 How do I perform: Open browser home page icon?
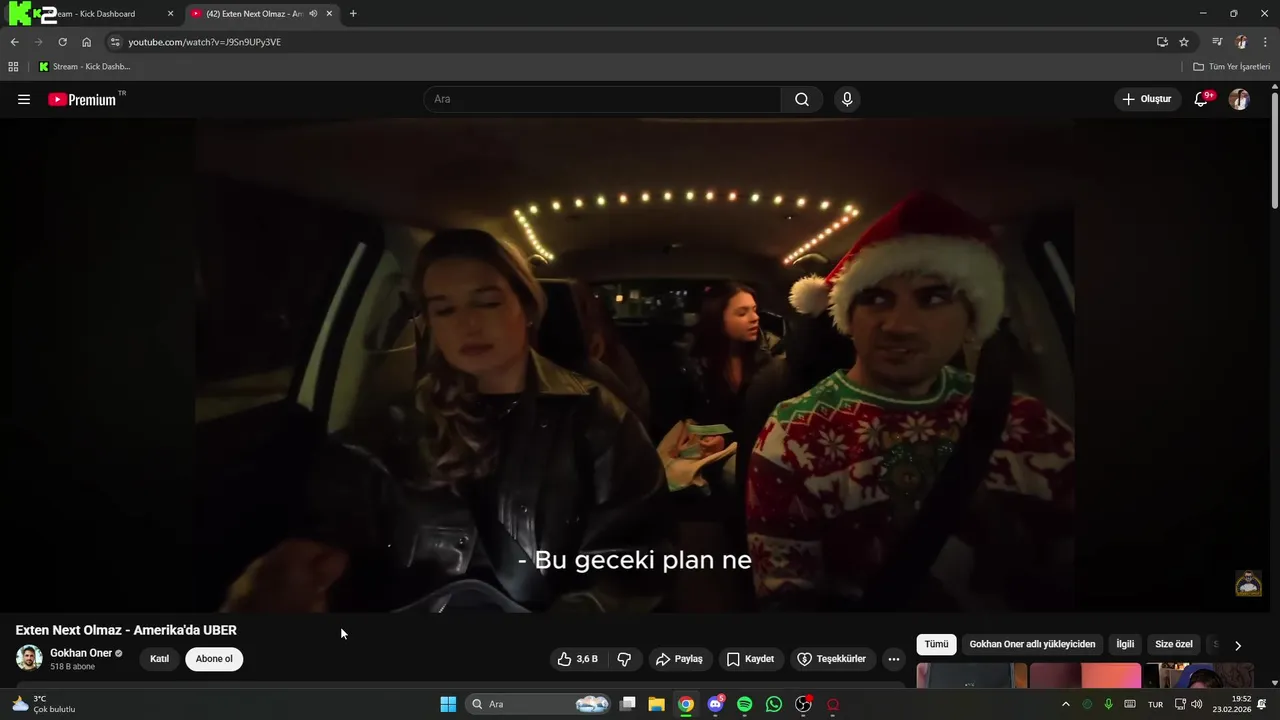86,42
